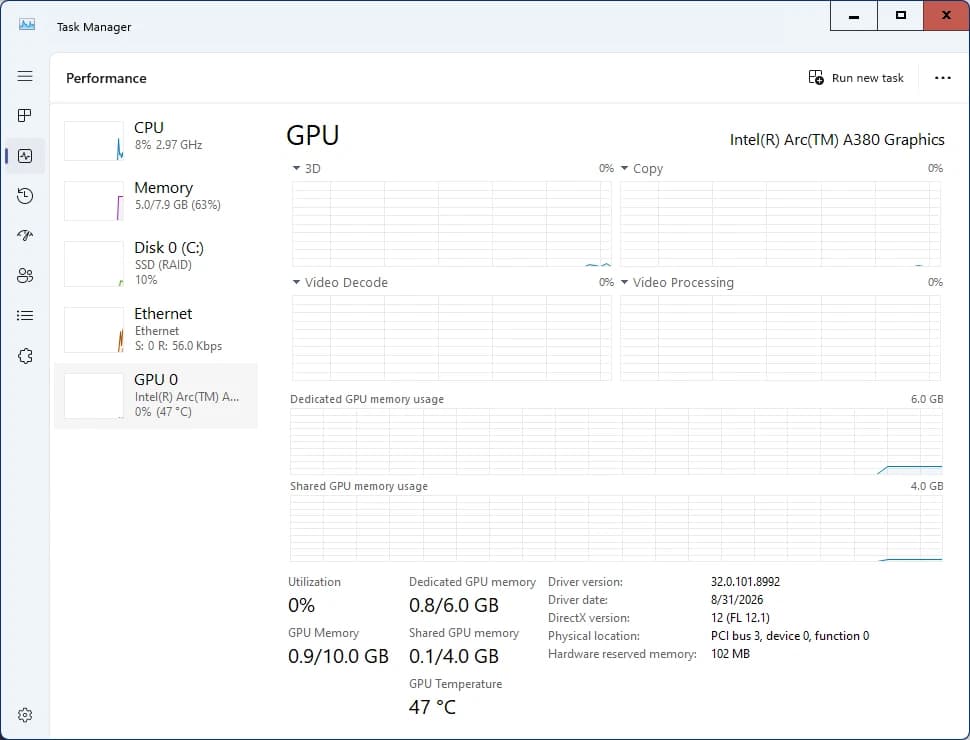Click the 3D engine graph
Viewport: 970px width, 740px height.
pyautogui.click(x=452, y=224)
